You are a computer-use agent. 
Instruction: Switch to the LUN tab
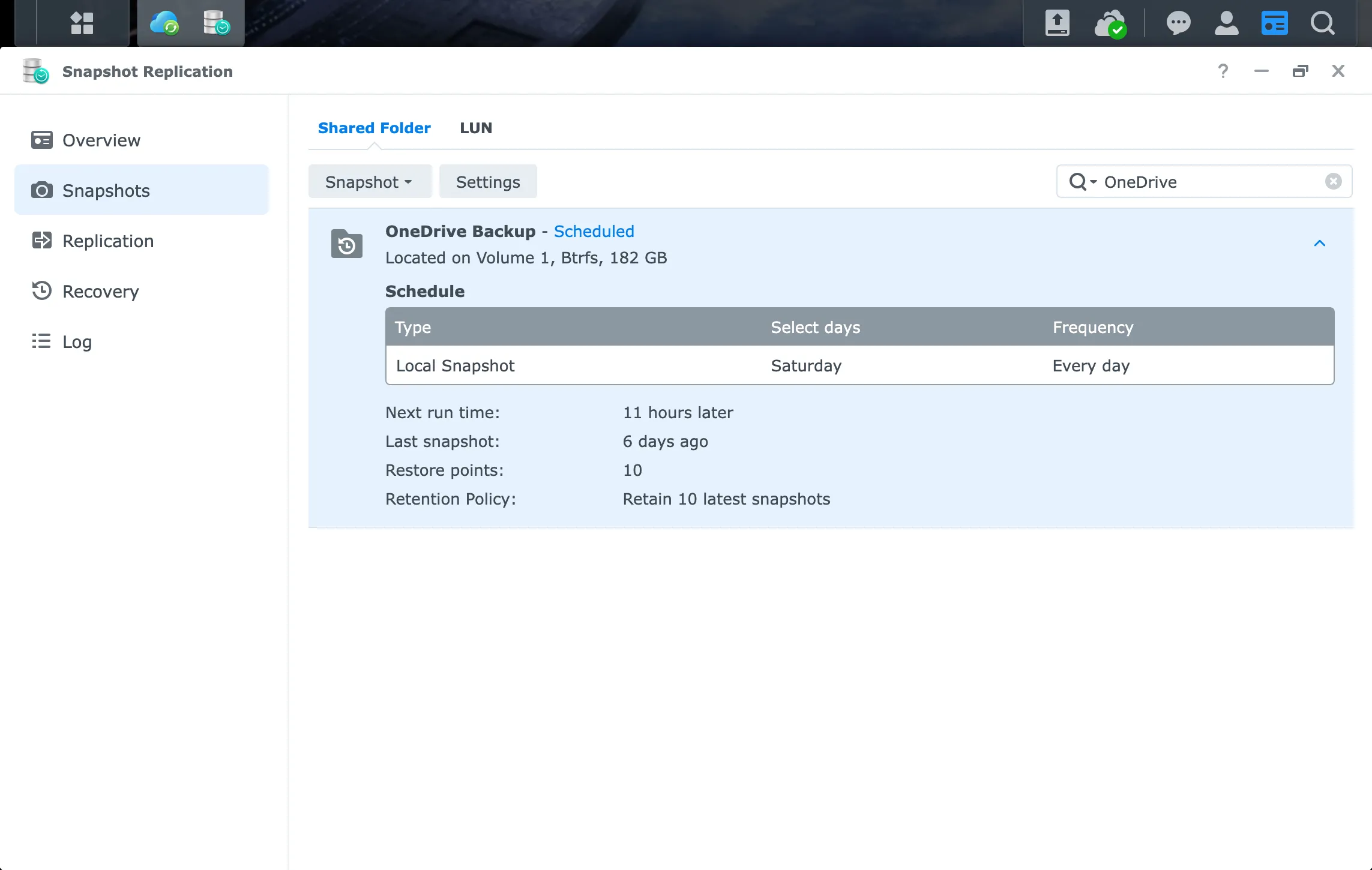(476, 128)
